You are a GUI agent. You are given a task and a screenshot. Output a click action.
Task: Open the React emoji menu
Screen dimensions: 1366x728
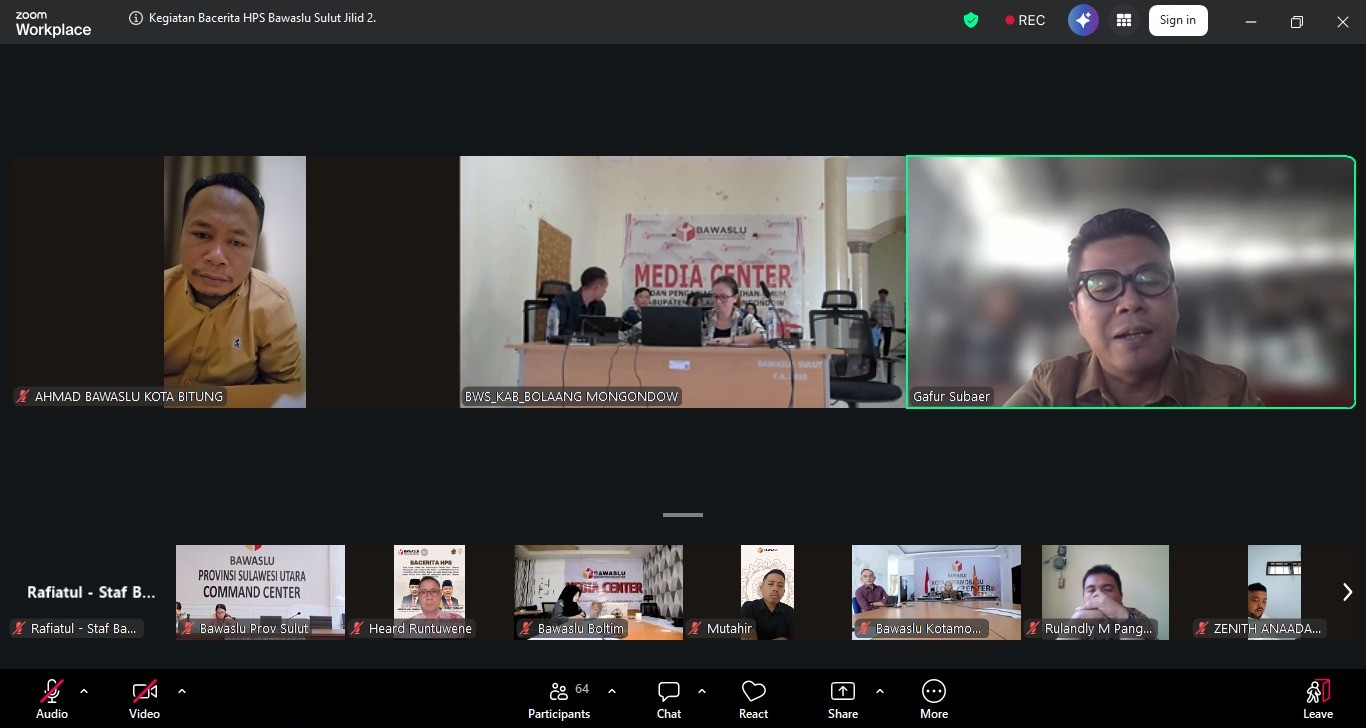pos(754,699)
